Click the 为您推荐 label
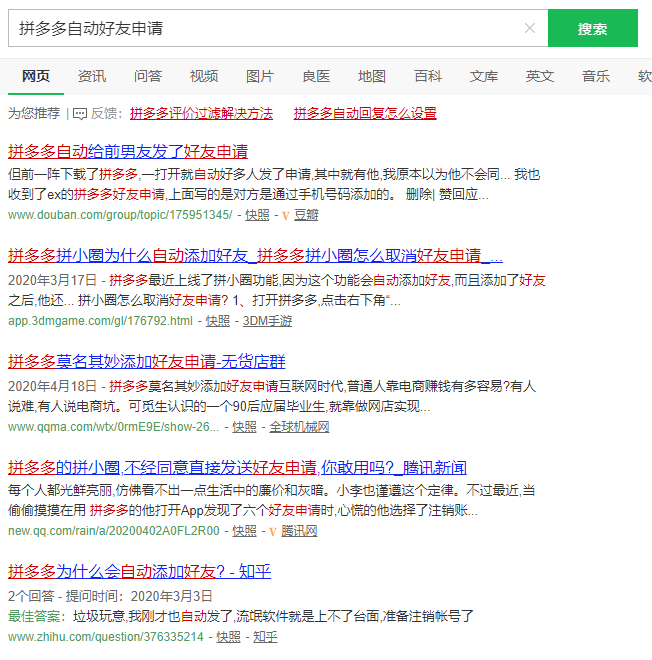This screenshot has height=660, width=652. coord(34,113)
